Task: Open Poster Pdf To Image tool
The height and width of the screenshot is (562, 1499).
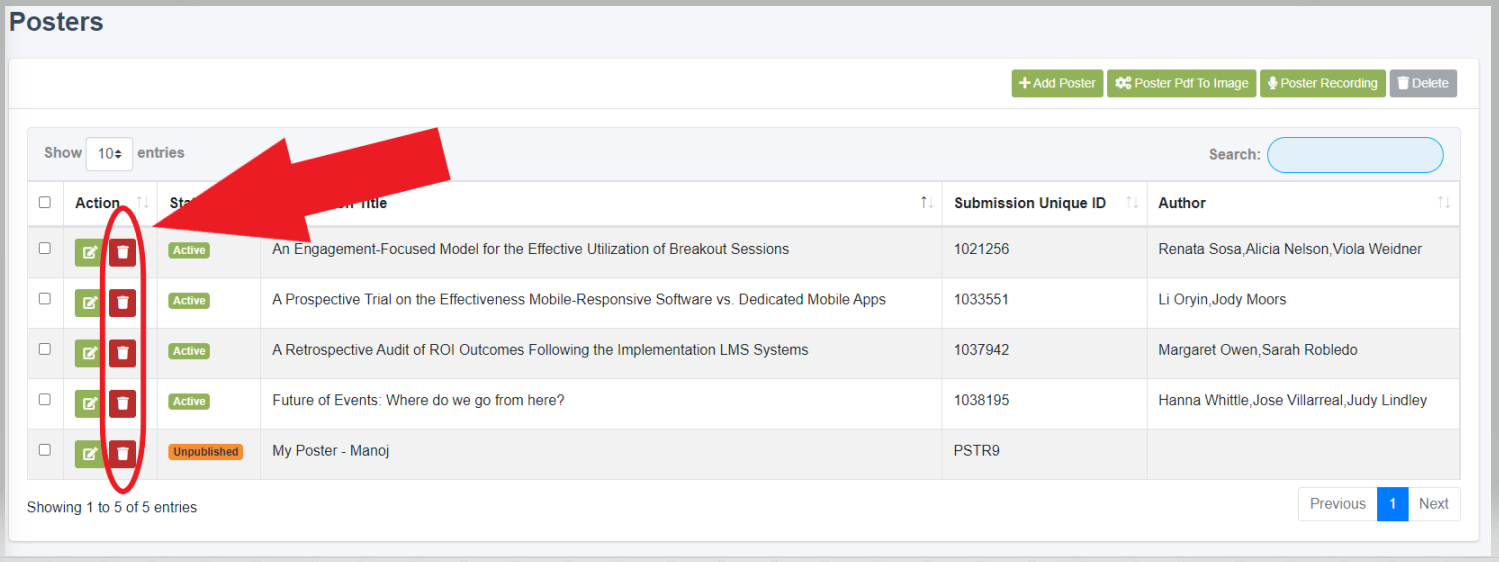Action: [1182, 83]
